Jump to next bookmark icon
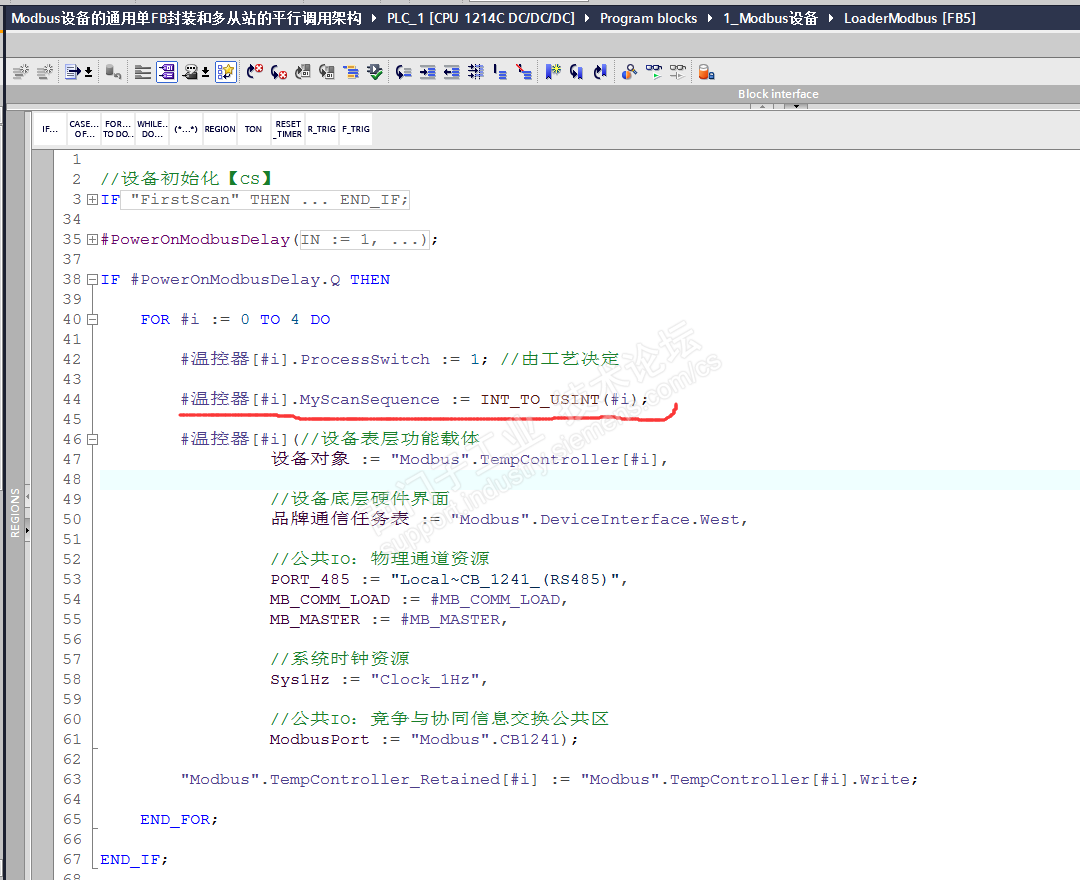 pyautogui.click(x=577, y=72)
